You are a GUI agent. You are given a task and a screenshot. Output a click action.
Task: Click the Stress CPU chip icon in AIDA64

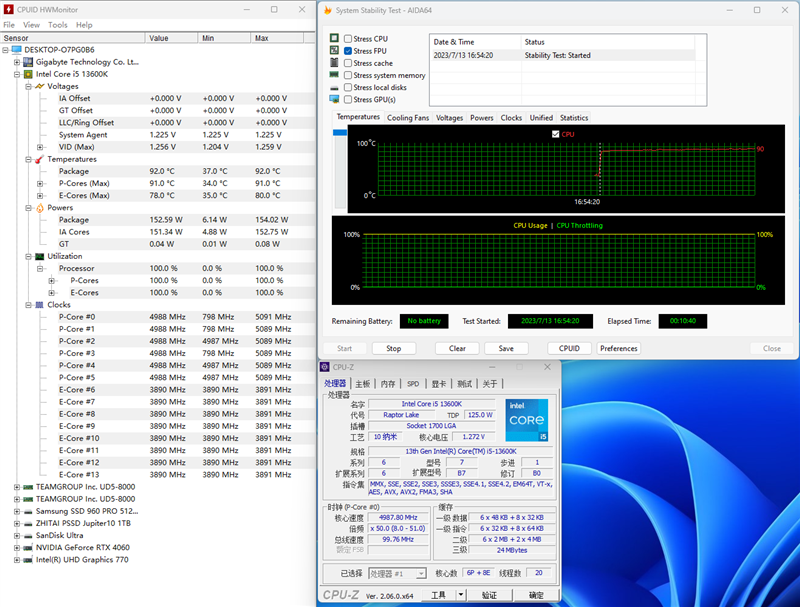tap(334, 38)
